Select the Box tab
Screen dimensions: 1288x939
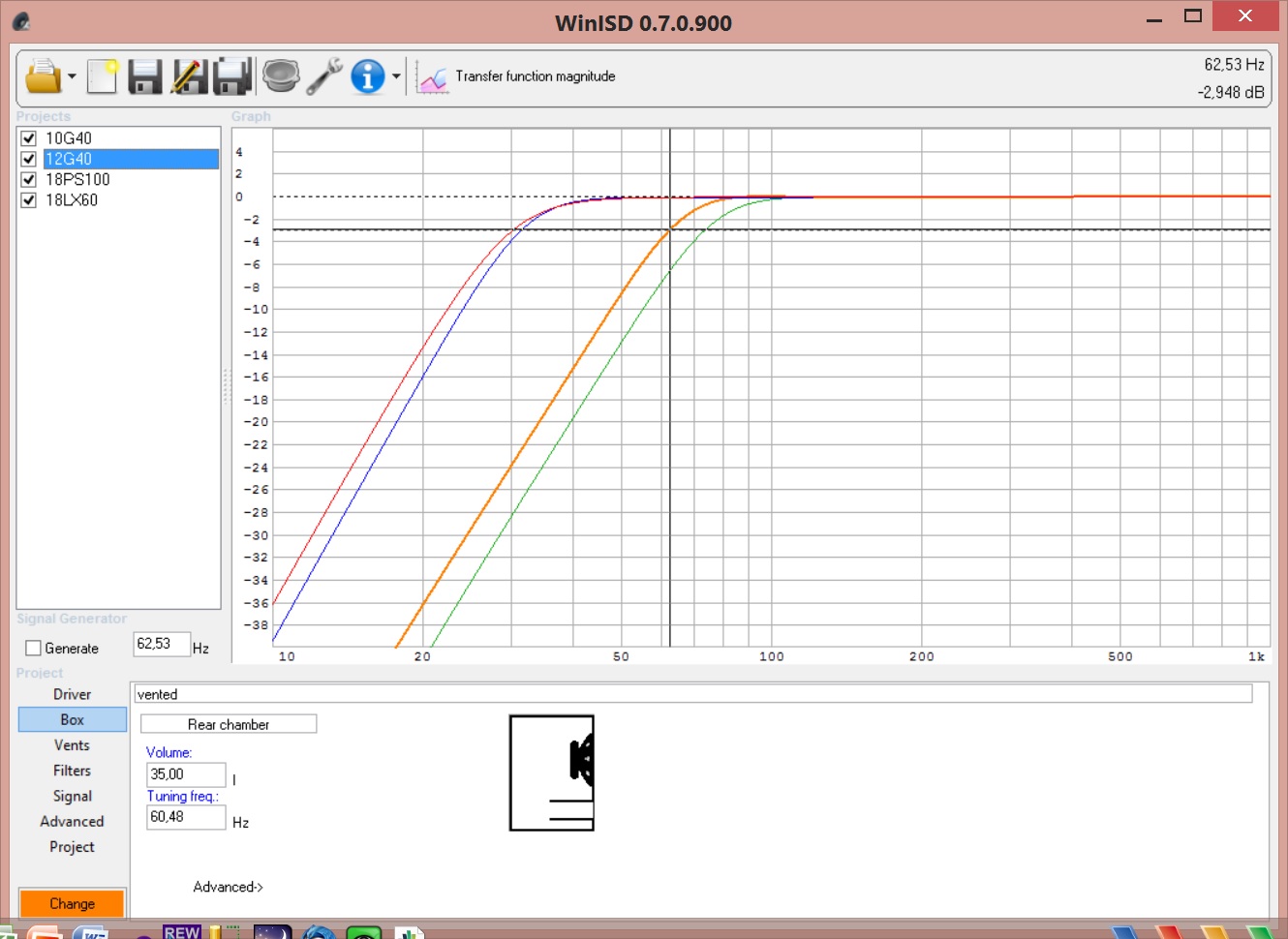coord(73,719)
